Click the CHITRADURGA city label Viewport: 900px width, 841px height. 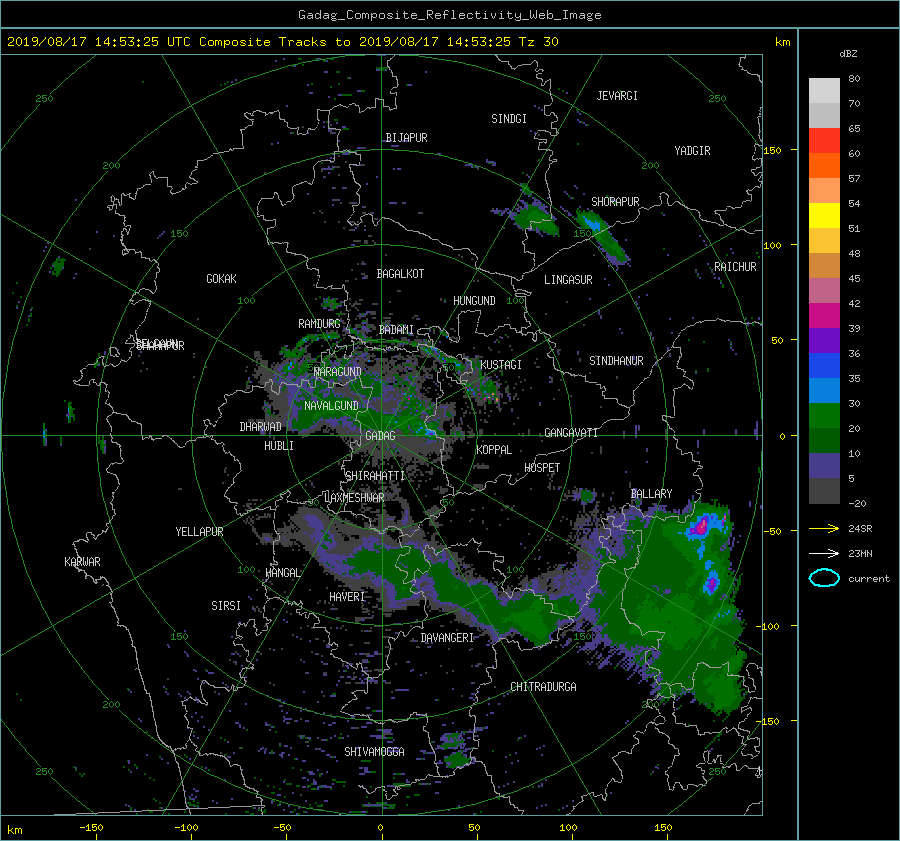click(543, 687)
